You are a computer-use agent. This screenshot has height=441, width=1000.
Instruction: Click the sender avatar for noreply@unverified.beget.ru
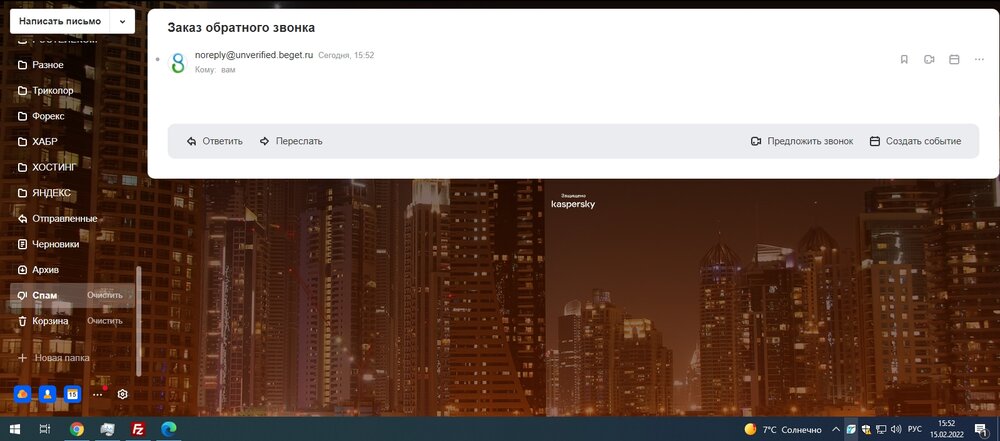[178, 63]
